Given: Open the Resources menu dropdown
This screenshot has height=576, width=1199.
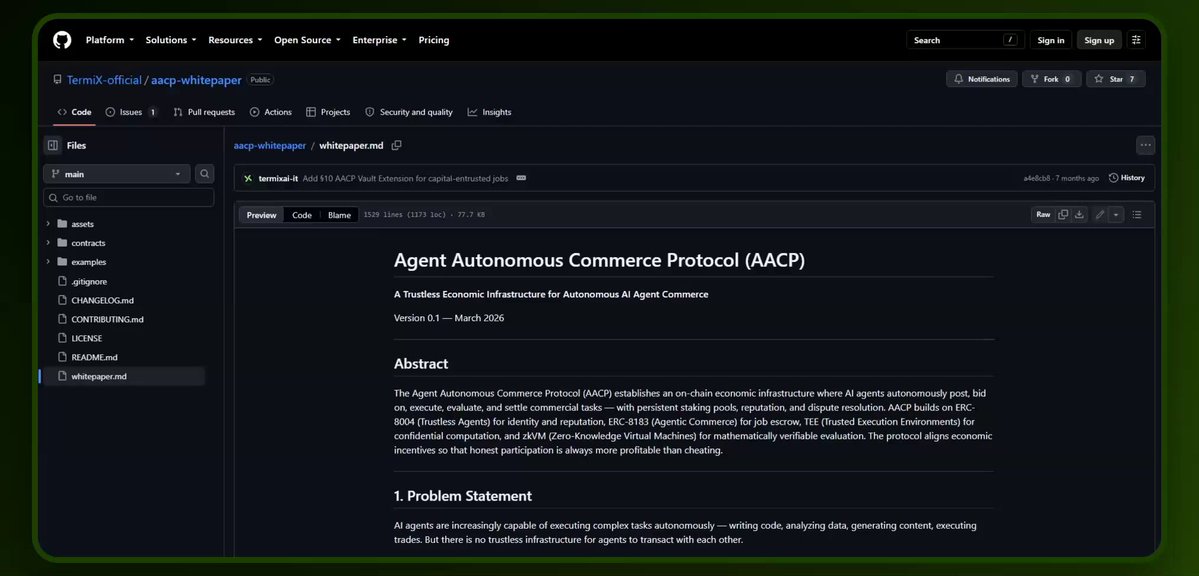Looking at the screenshot, I should 236,40.
